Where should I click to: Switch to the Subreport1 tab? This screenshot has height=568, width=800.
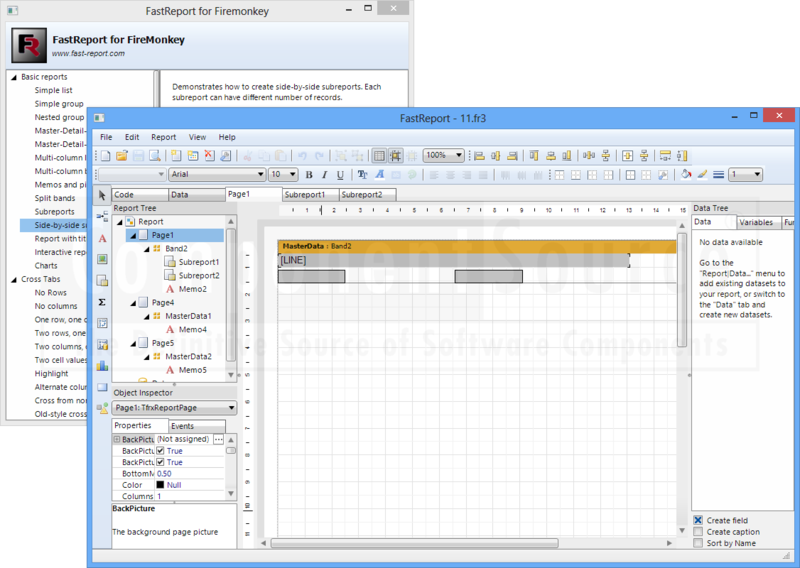311,195
